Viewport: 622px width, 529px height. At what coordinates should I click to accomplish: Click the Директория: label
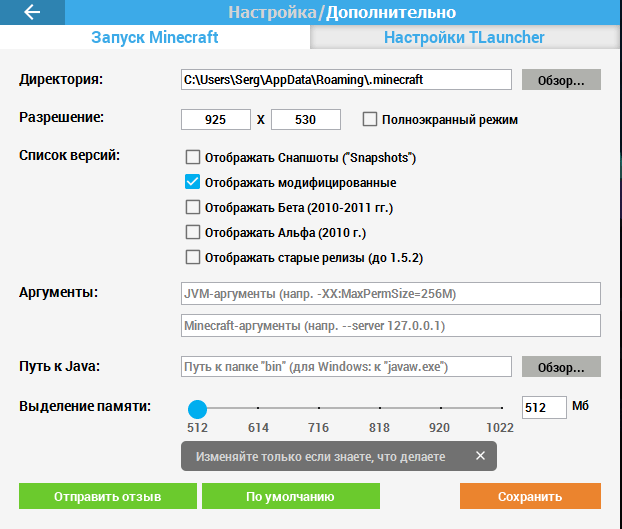click(x=61, y=80)
